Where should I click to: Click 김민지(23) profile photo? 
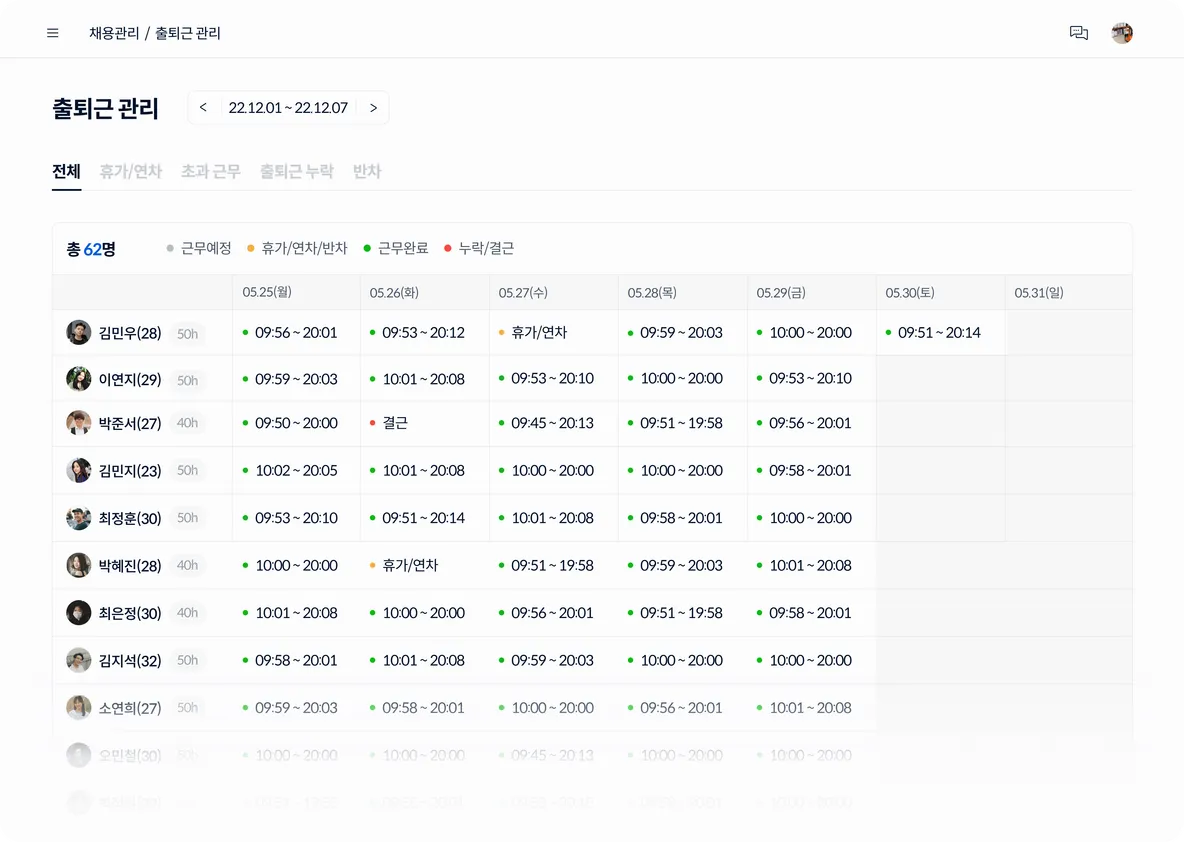(x=79, y=470)
